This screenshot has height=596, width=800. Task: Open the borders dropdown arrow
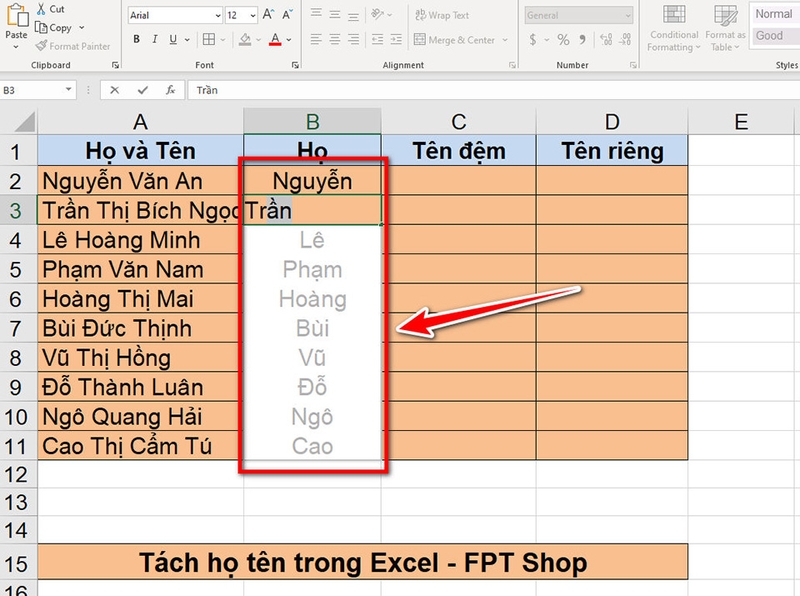tap(222, 39)
